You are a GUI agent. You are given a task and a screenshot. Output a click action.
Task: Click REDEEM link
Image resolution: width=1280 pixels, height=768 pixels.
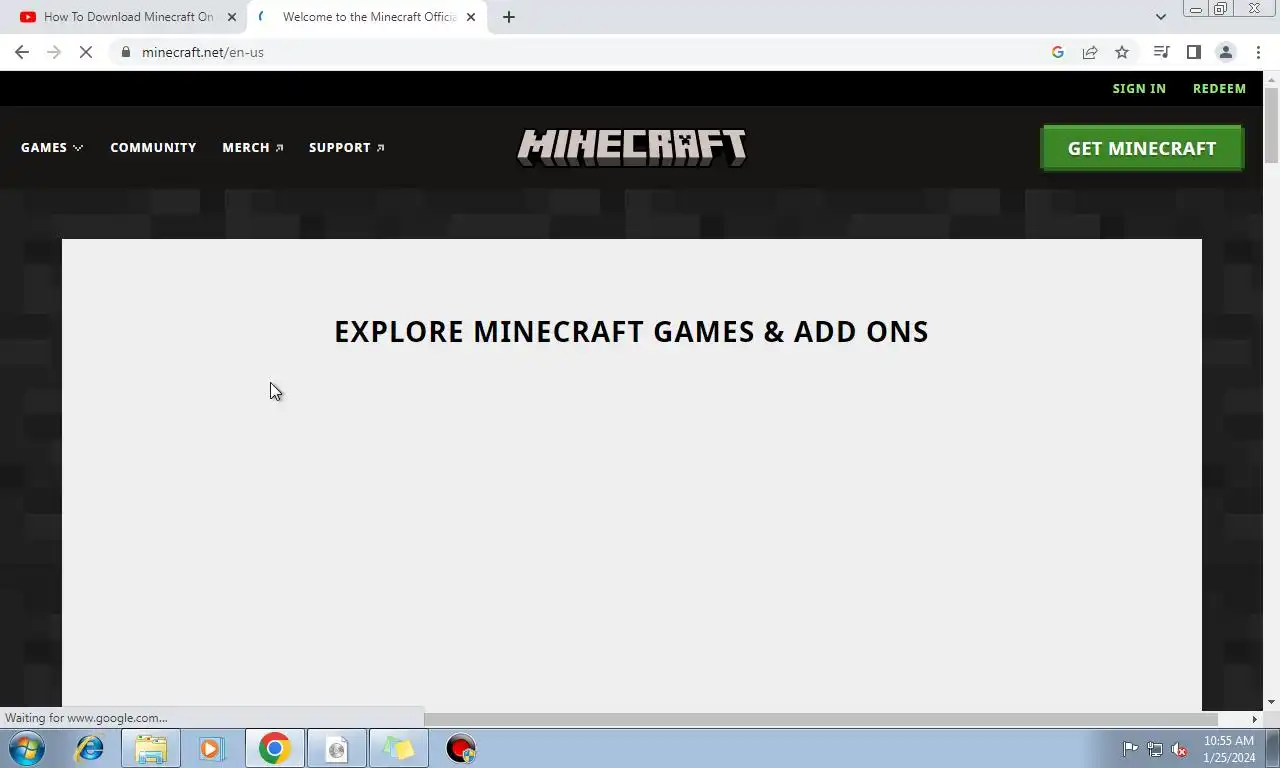coord(1219,88)
